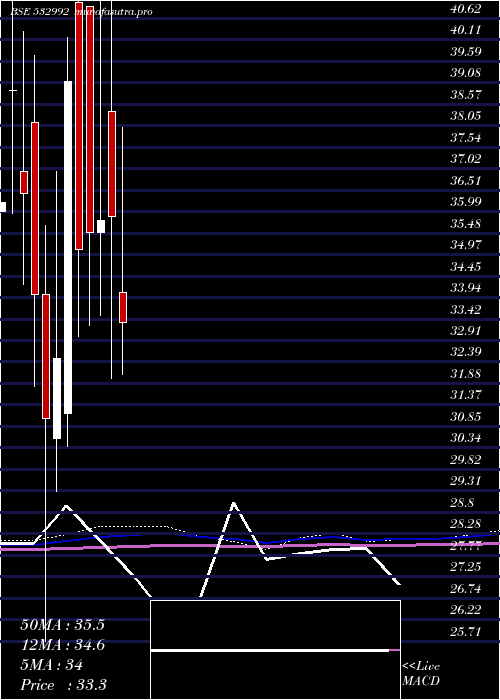The image size is (500, 700).
Task: Select the 25.71 price axis label
Action: pos(466,632)
